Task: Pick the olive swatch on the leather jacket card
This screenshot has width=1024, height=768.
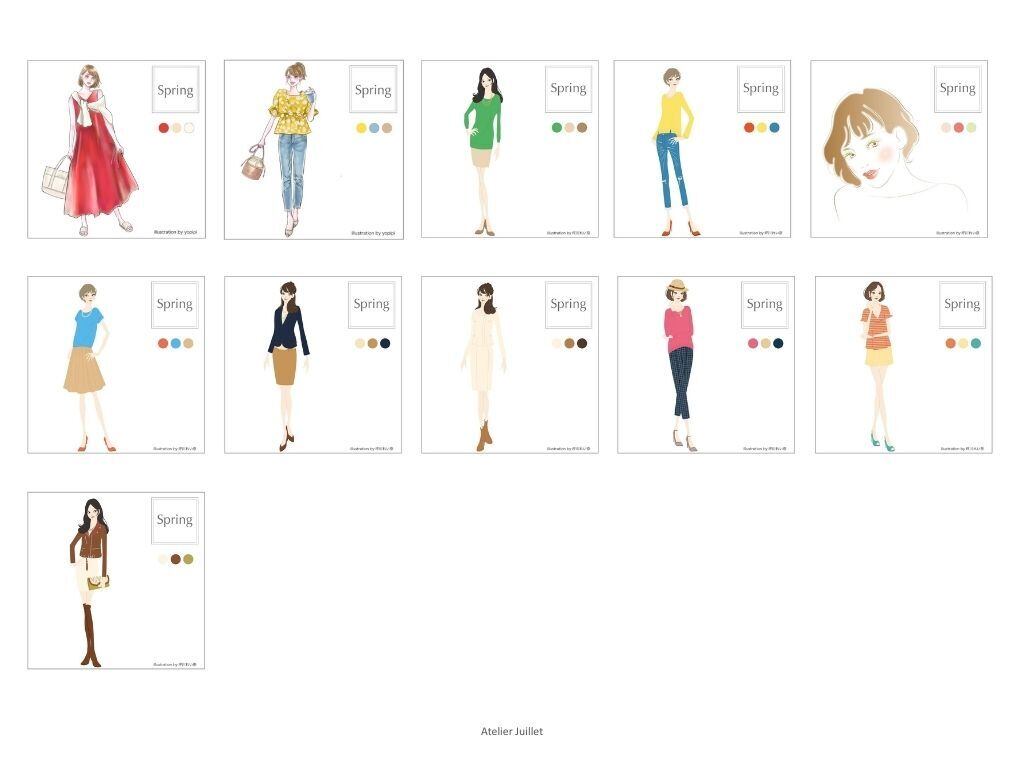Action: point(188,559)
